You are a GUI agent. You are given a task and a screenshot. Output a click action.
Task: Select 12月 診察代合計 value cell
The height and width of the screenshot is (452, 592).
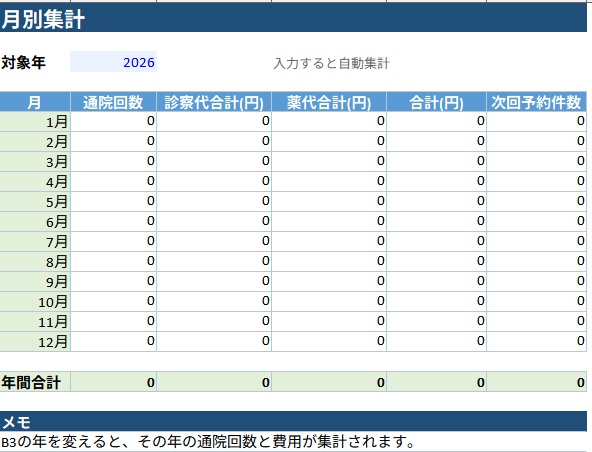point(214,342)
